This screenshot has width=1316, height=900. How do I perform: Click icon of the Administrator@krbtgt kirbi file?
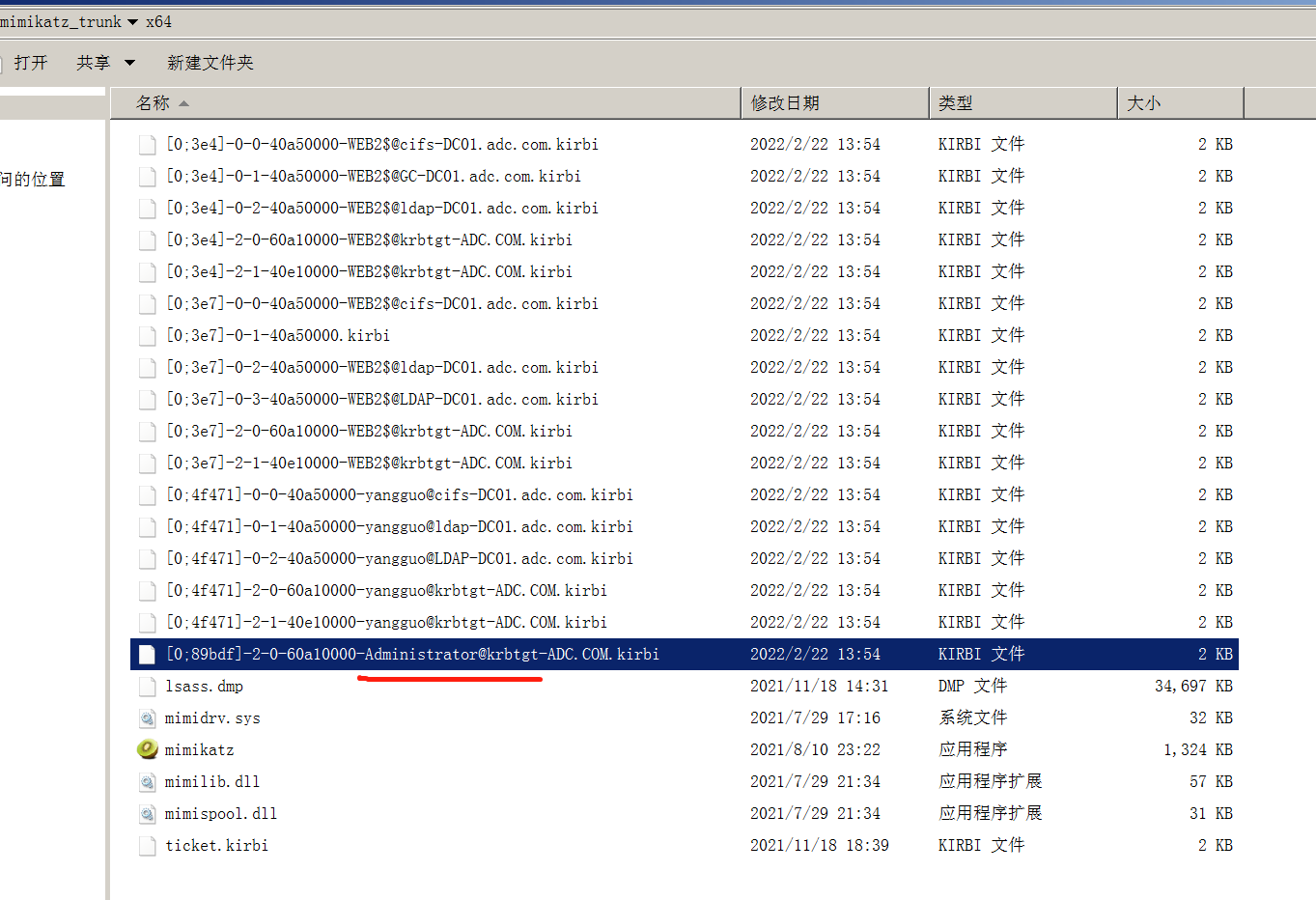(x=147, y=654)
